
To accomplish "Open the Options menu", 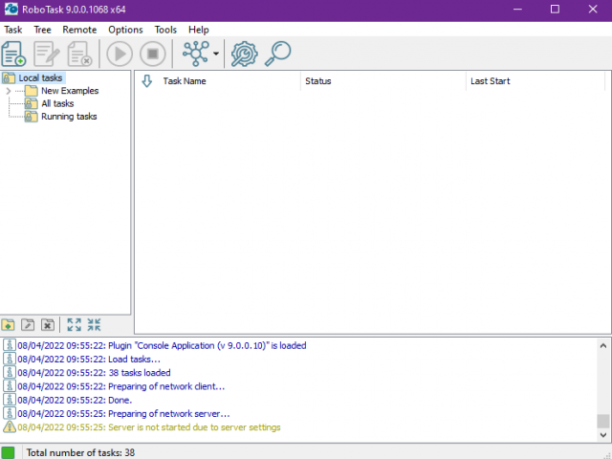I will [125, 30].
